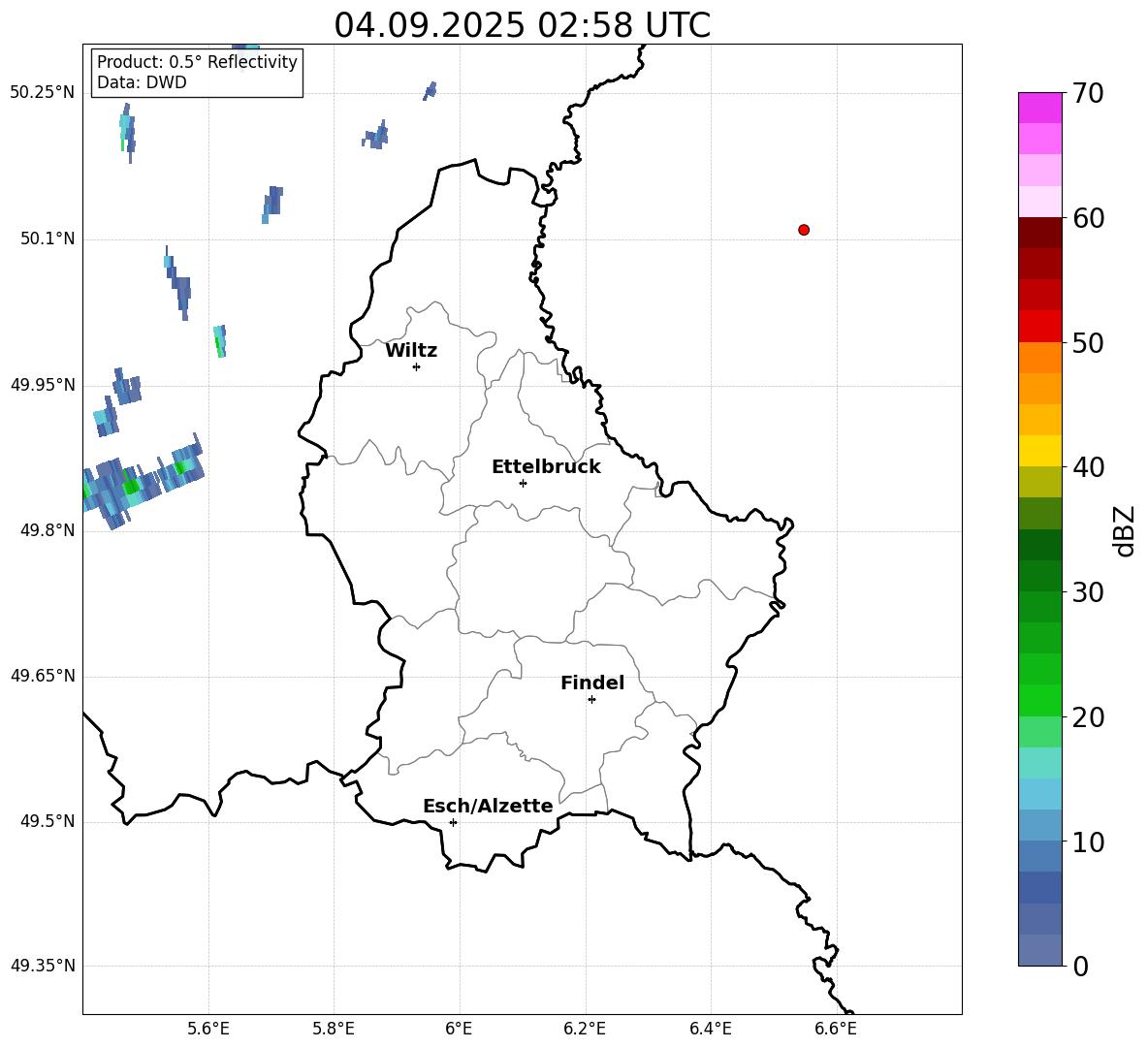This screenshot has width=1148, height=1048.
Task: Pick the yellow colorbar swatch above 40
Action: (1039, 451)
